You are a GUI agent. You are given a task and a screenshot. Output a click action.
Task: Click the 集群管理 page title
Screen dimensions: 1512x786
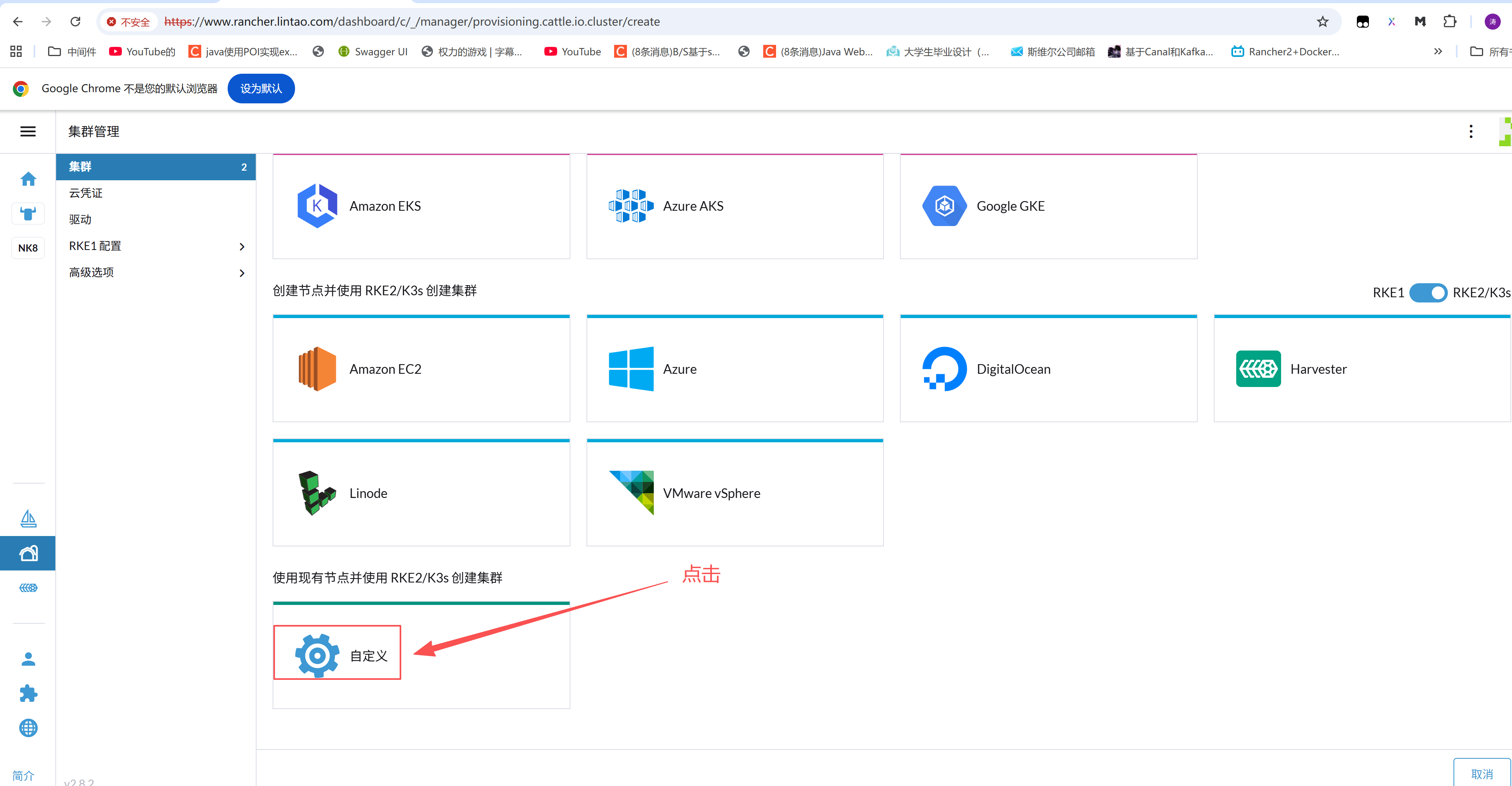[94, 131]
